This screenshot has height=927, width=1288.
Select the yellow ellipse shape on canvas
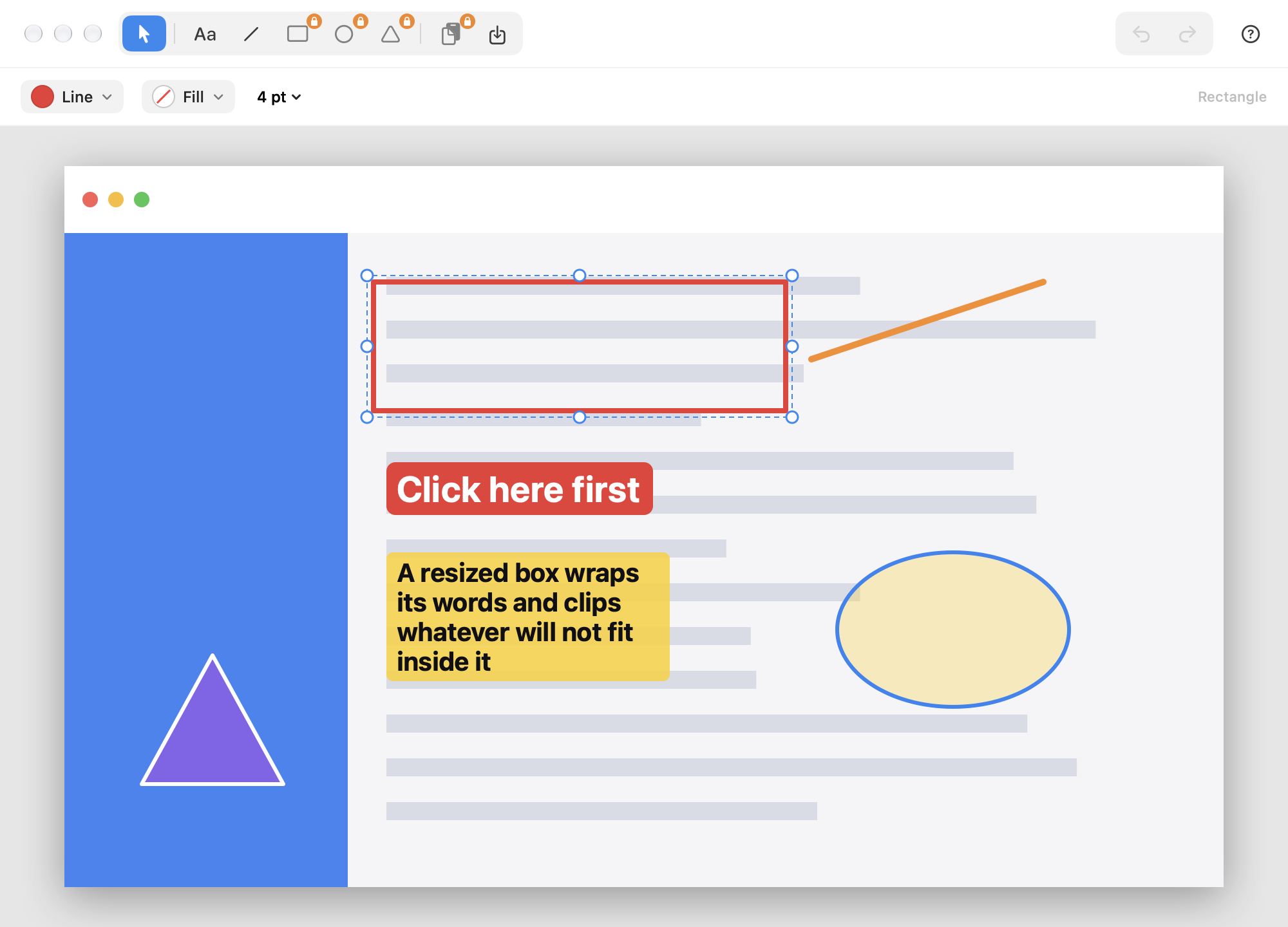(x=953, y=629)
